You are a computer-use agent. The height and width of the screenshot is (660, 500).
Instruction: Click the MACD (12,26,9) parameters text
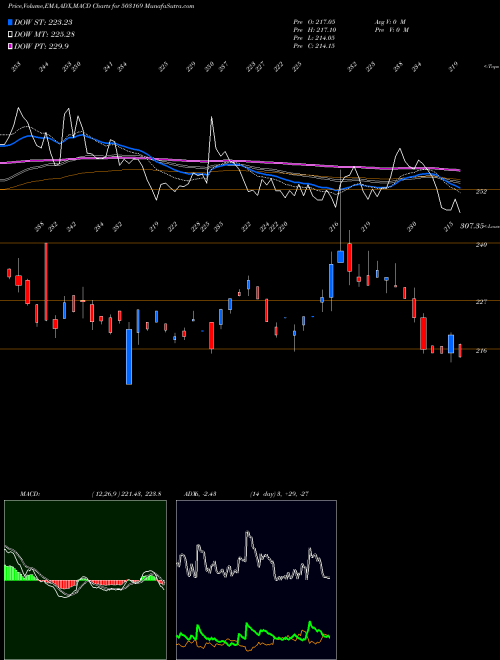click(126, 494)
